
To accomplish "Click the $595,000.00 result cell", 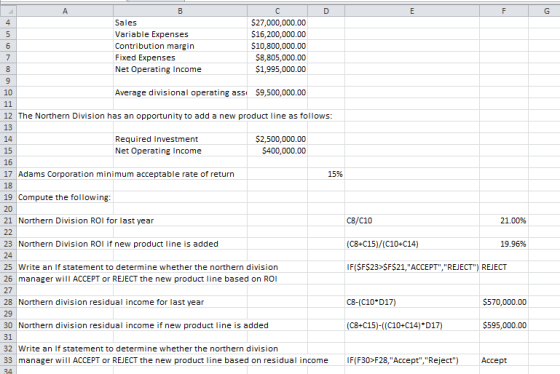I will point(504,325).
